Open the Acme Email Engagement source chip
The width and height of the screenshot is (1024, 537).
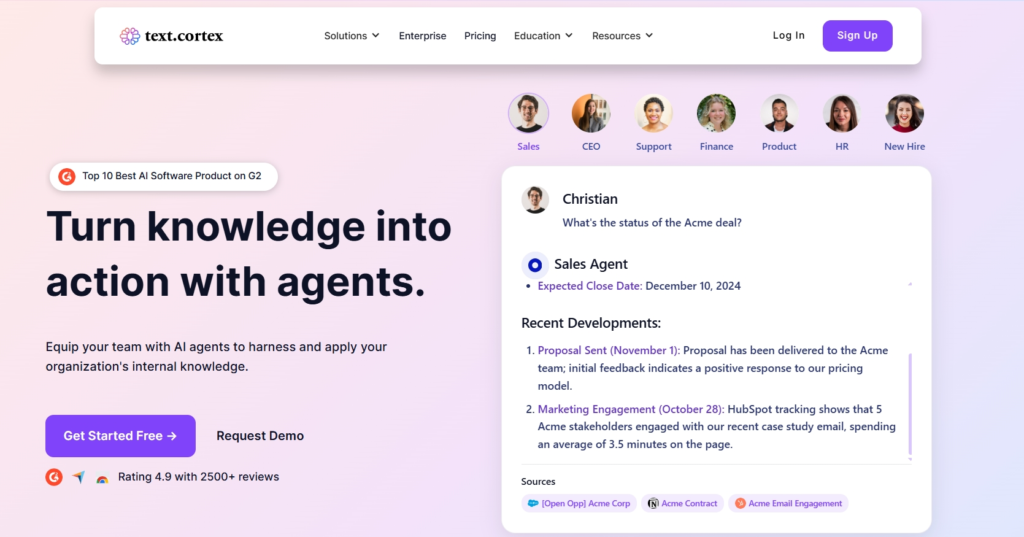(x=788, y=503)
